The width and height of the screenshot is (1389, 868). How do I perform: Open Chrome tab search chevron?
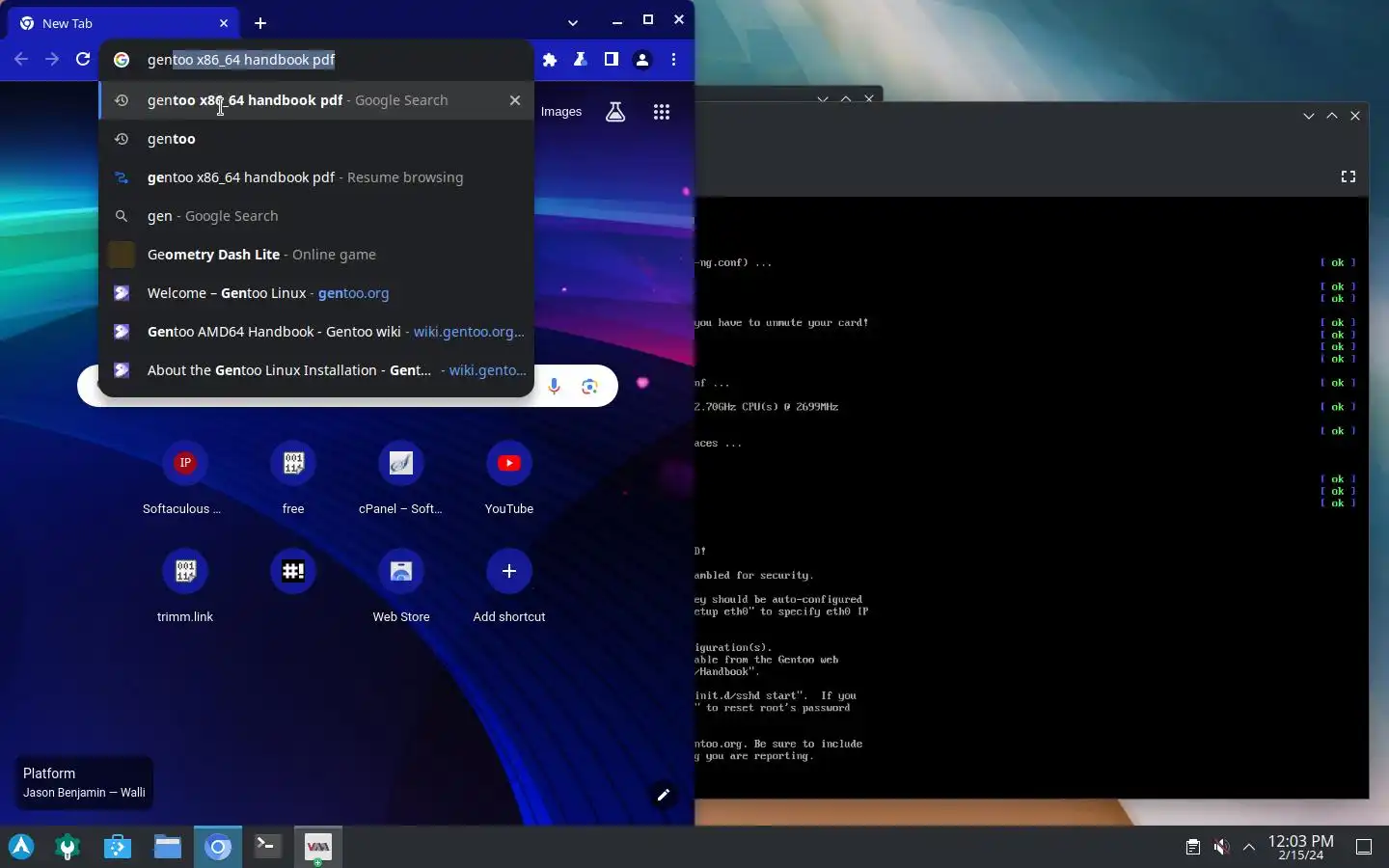(573, 22)
